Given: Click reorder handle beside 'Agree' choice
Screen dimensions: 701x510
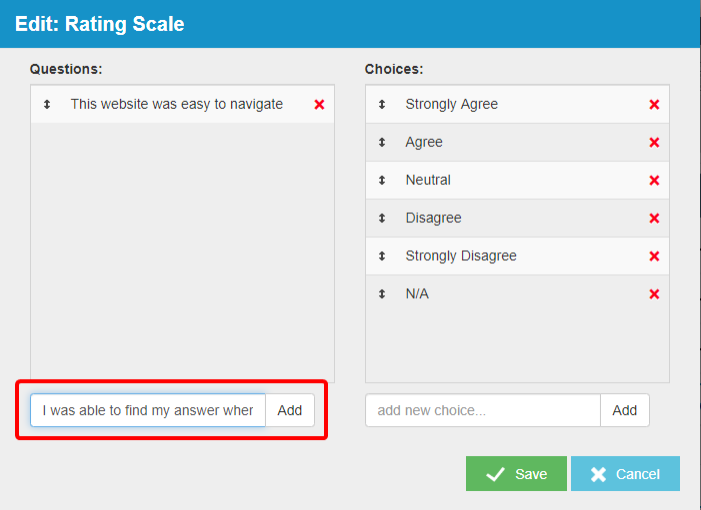Looking at the screenshot, I should 382,142.
